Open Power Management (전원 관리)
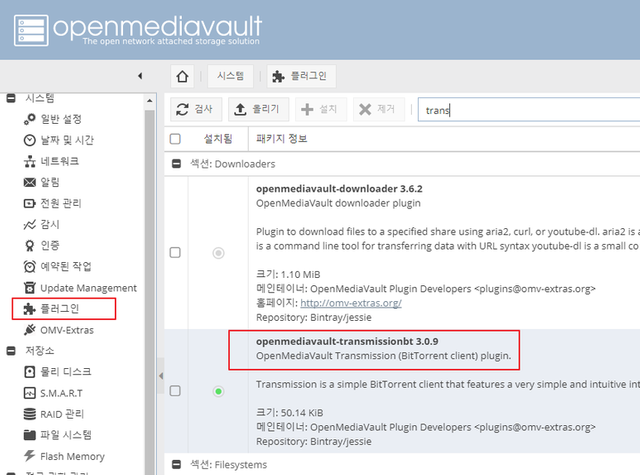 click(x=52, y=203)
